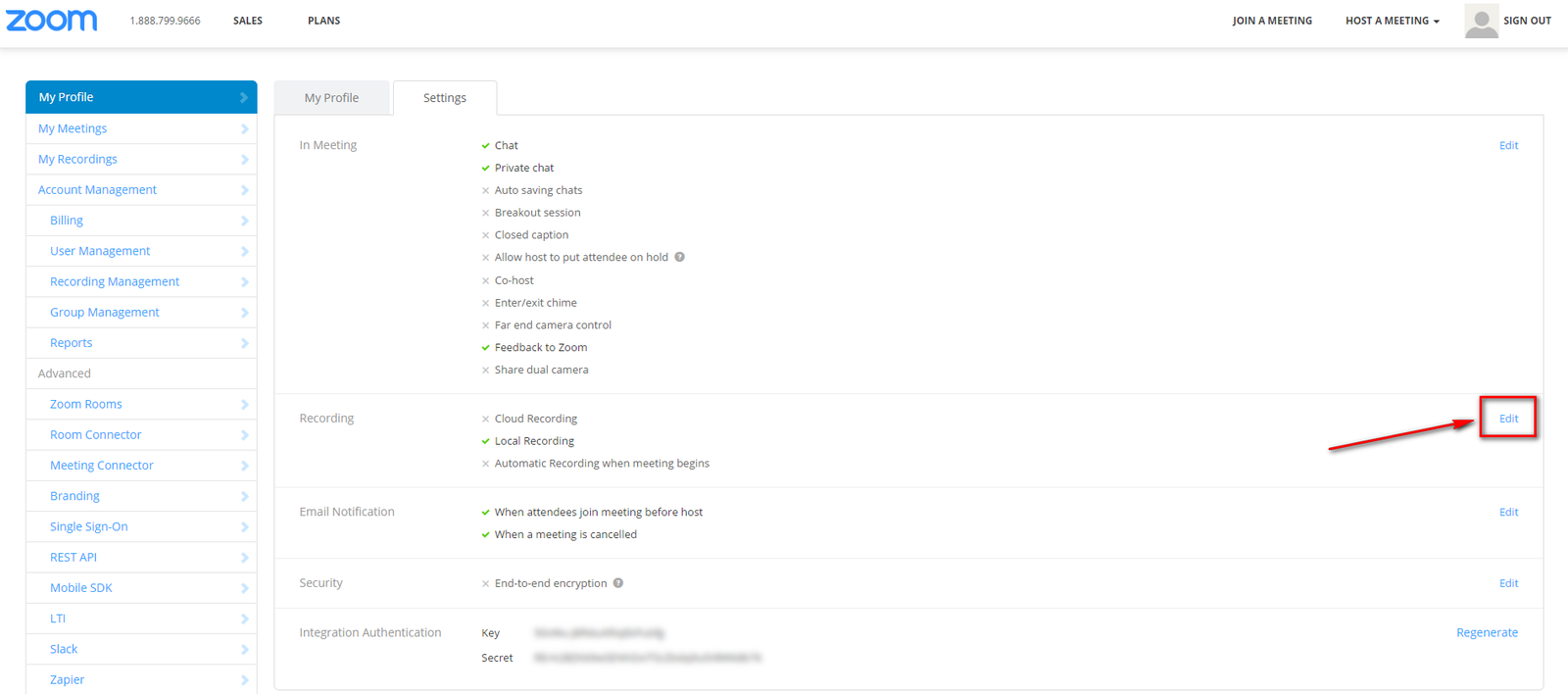Expand the Account Management section chevron
The height and width of the screenshot is (694, 1568).
[244, 190]
